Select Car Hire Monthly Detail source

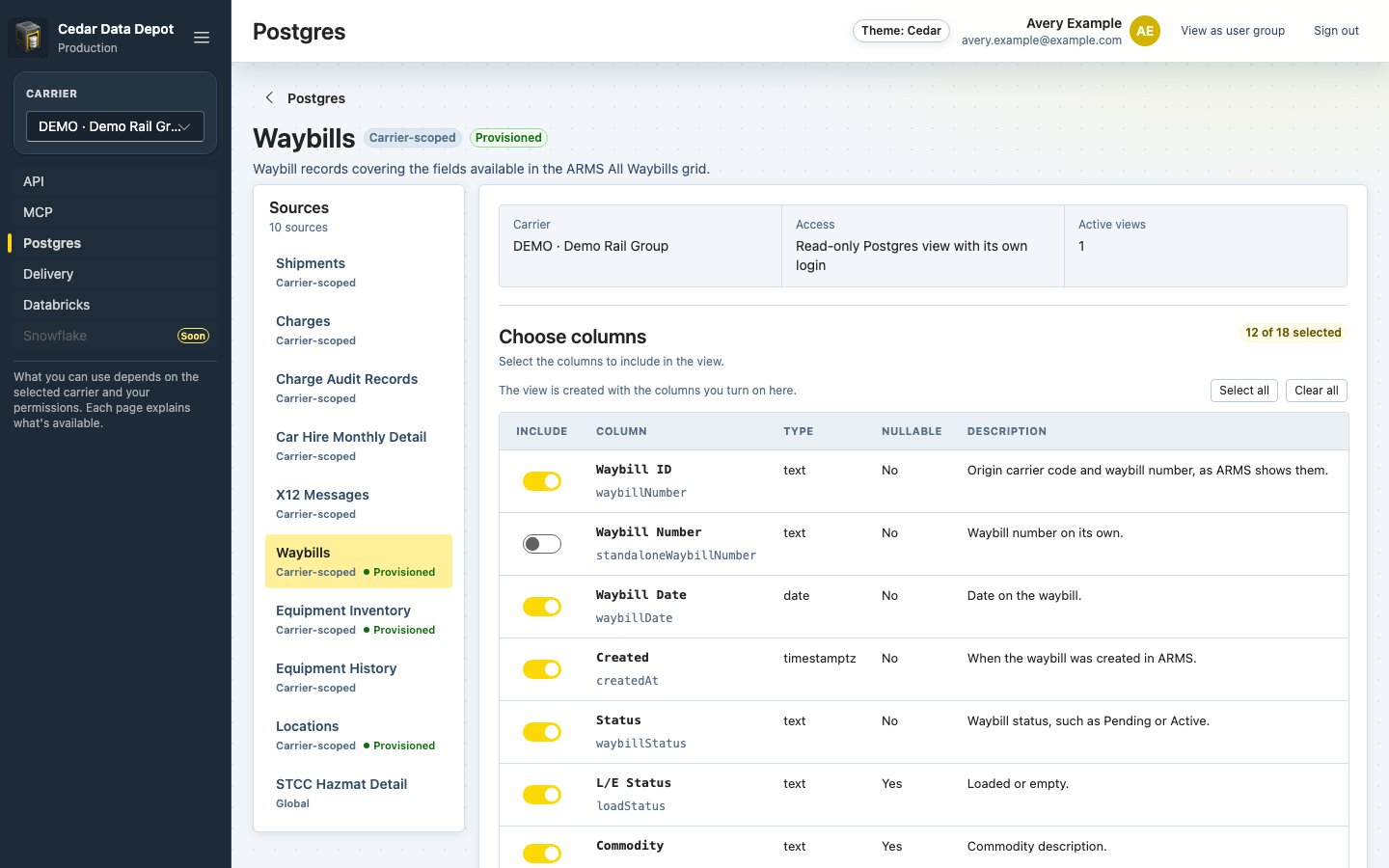359,446
